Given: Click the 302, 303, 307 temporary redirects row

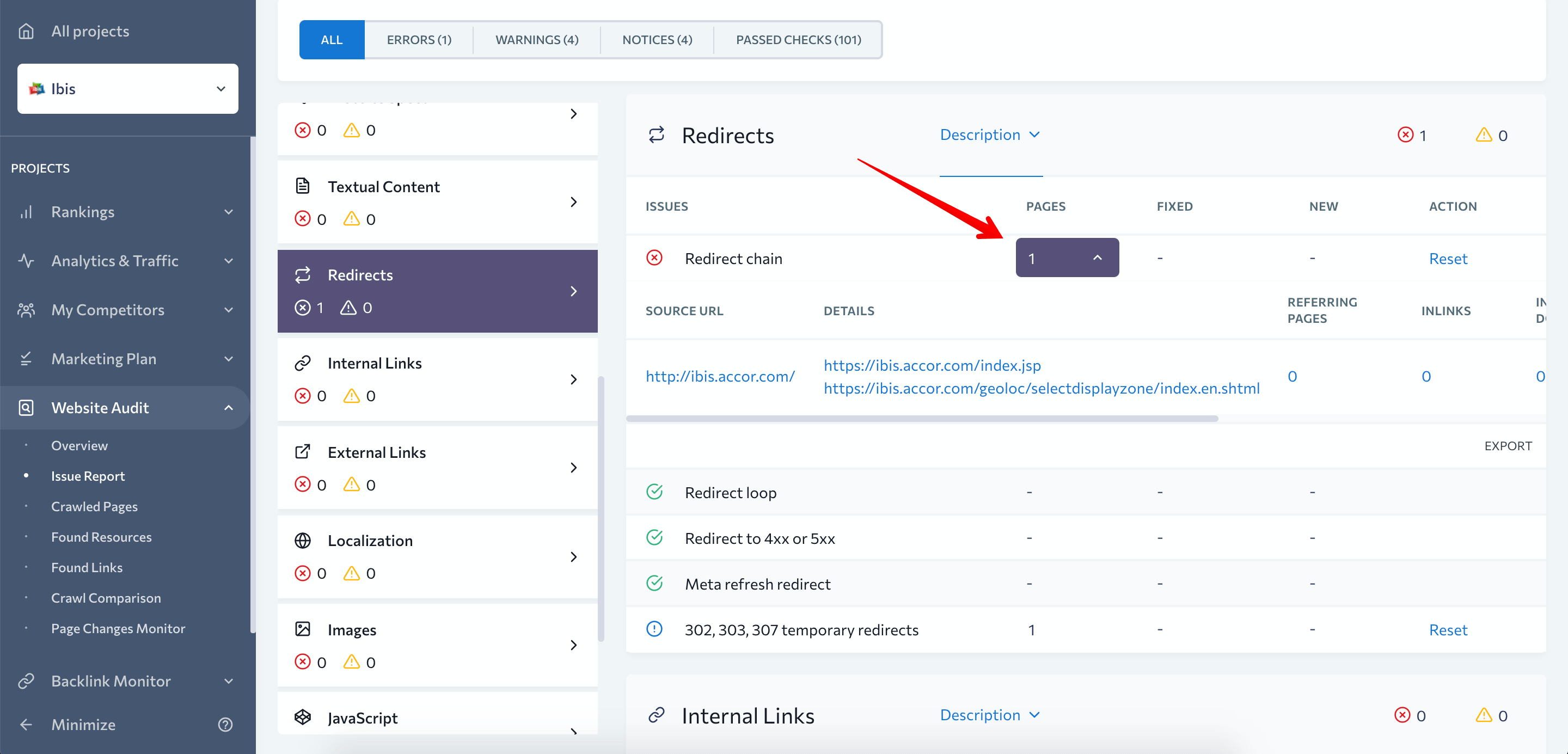Looking at the screenshot, I should click(1086, 630).
